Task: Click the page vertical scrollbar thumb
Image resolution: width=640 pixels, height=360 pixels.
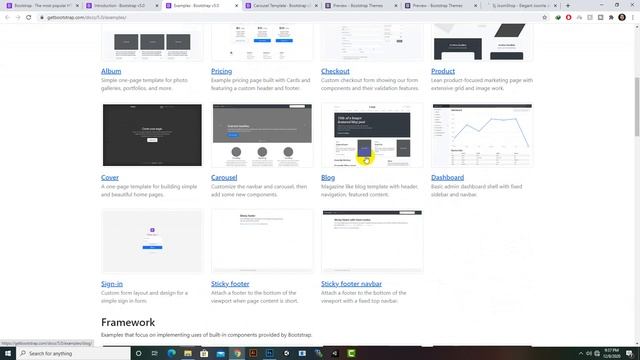Action: point(637,106)
